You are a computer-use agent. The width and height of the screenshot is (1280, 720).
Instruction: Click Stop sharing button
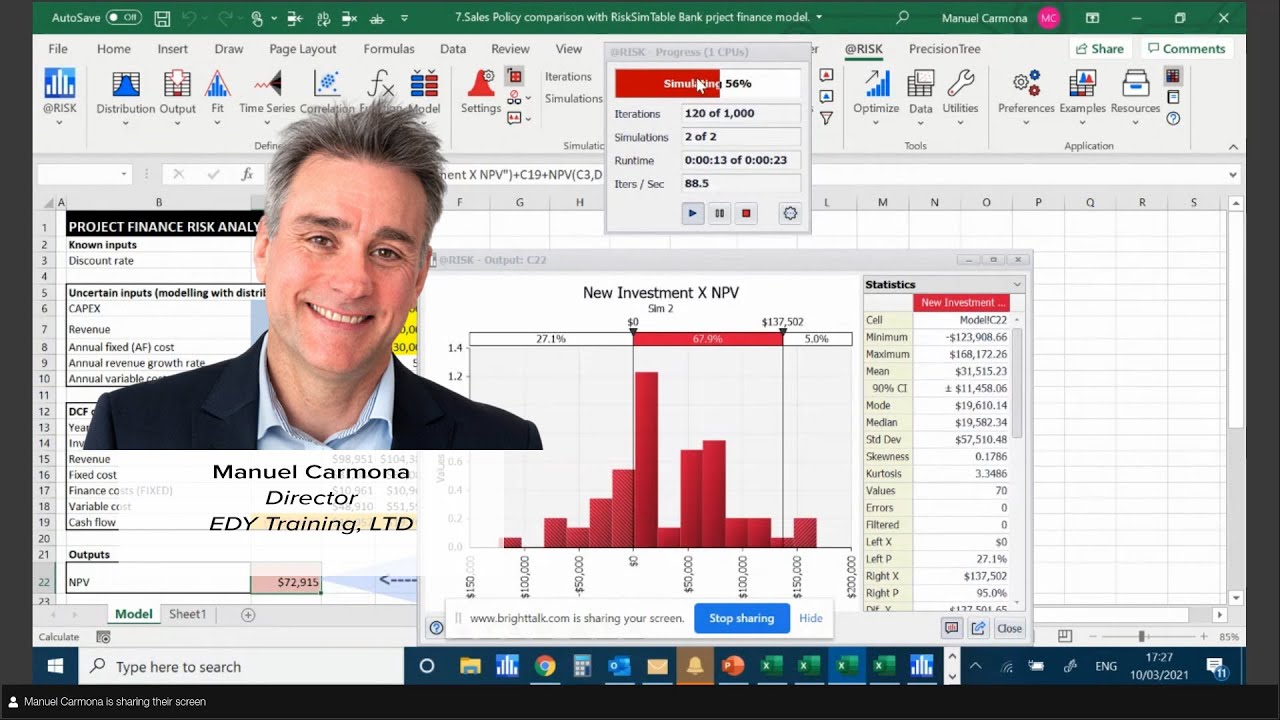point(742,618)
